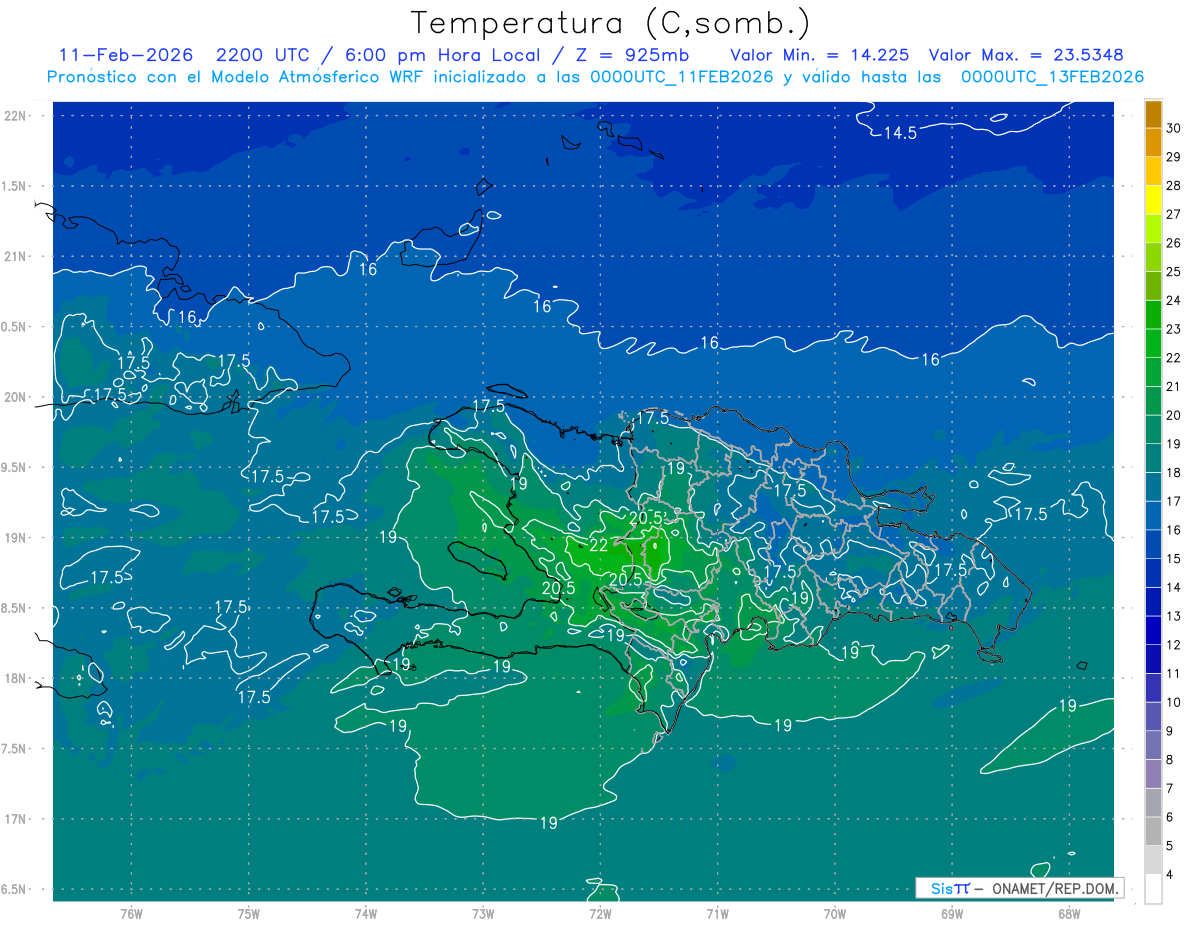Click the white swatch below 4 in legend

coord(1154,888)
